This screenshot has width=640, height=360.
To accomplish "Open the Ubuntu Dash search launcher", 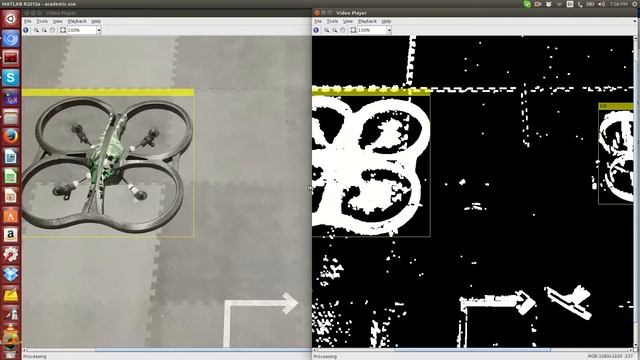I will (11, 19).
